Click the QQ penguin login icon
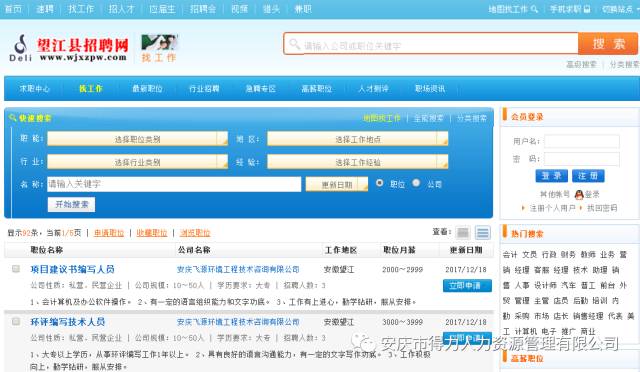 pos(579,195)
